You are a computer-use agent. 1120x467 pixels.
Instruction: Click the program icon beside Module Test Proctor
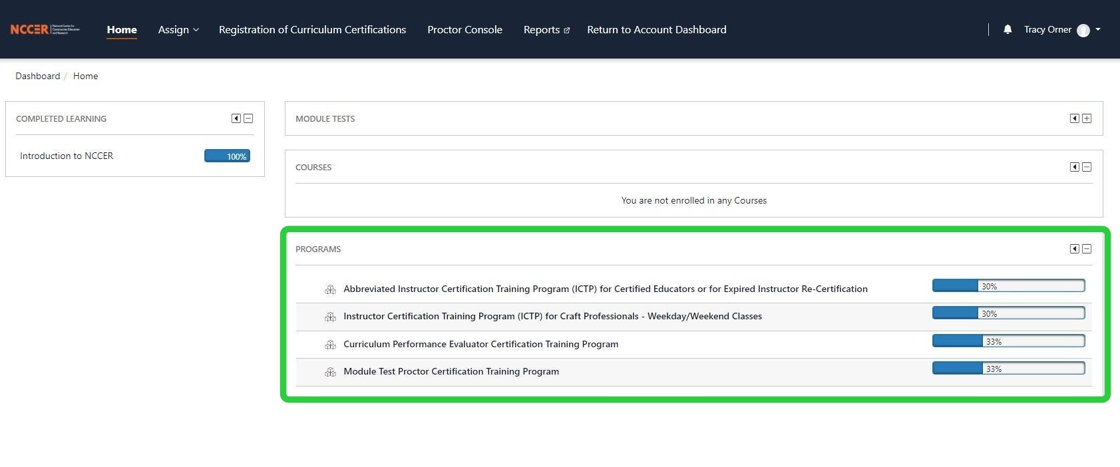tap(330, 372)
